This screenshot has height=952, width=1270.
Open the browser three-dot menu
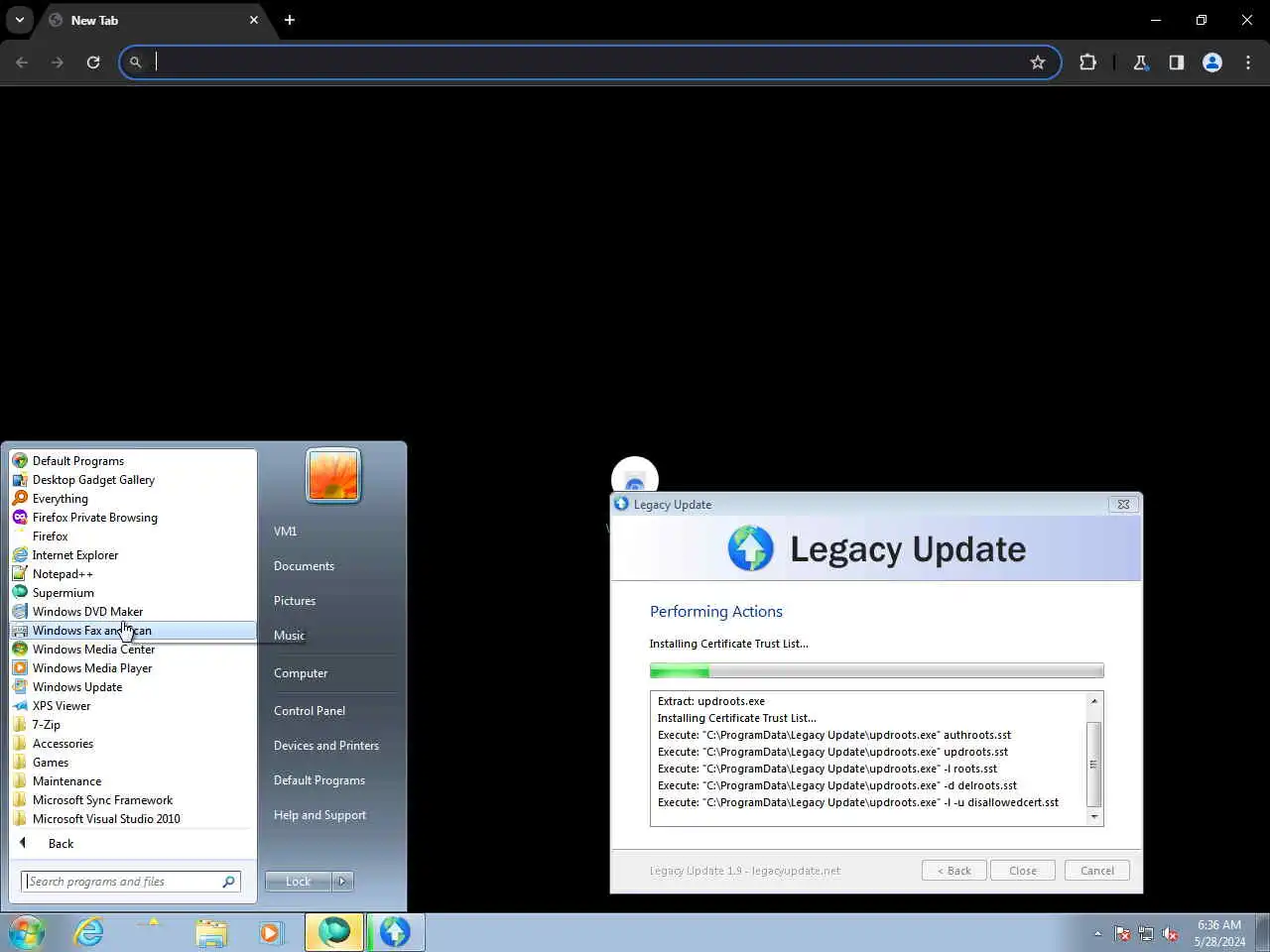(1248, 62)
